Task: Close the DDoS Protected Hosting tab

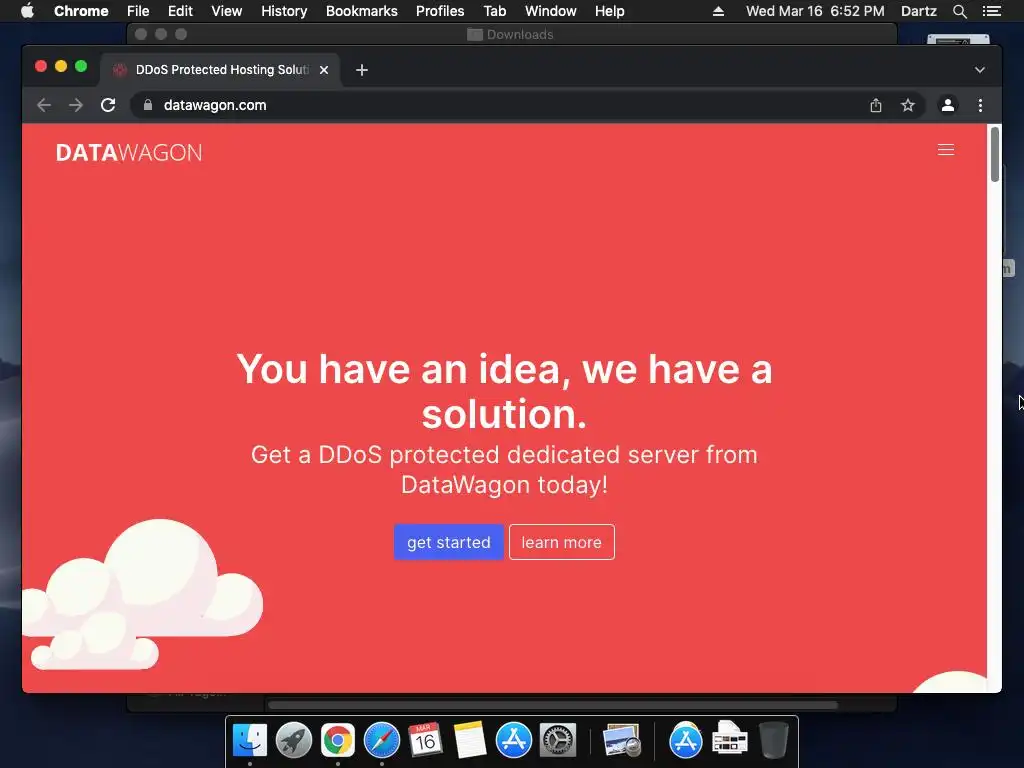Action: (324, 70)
